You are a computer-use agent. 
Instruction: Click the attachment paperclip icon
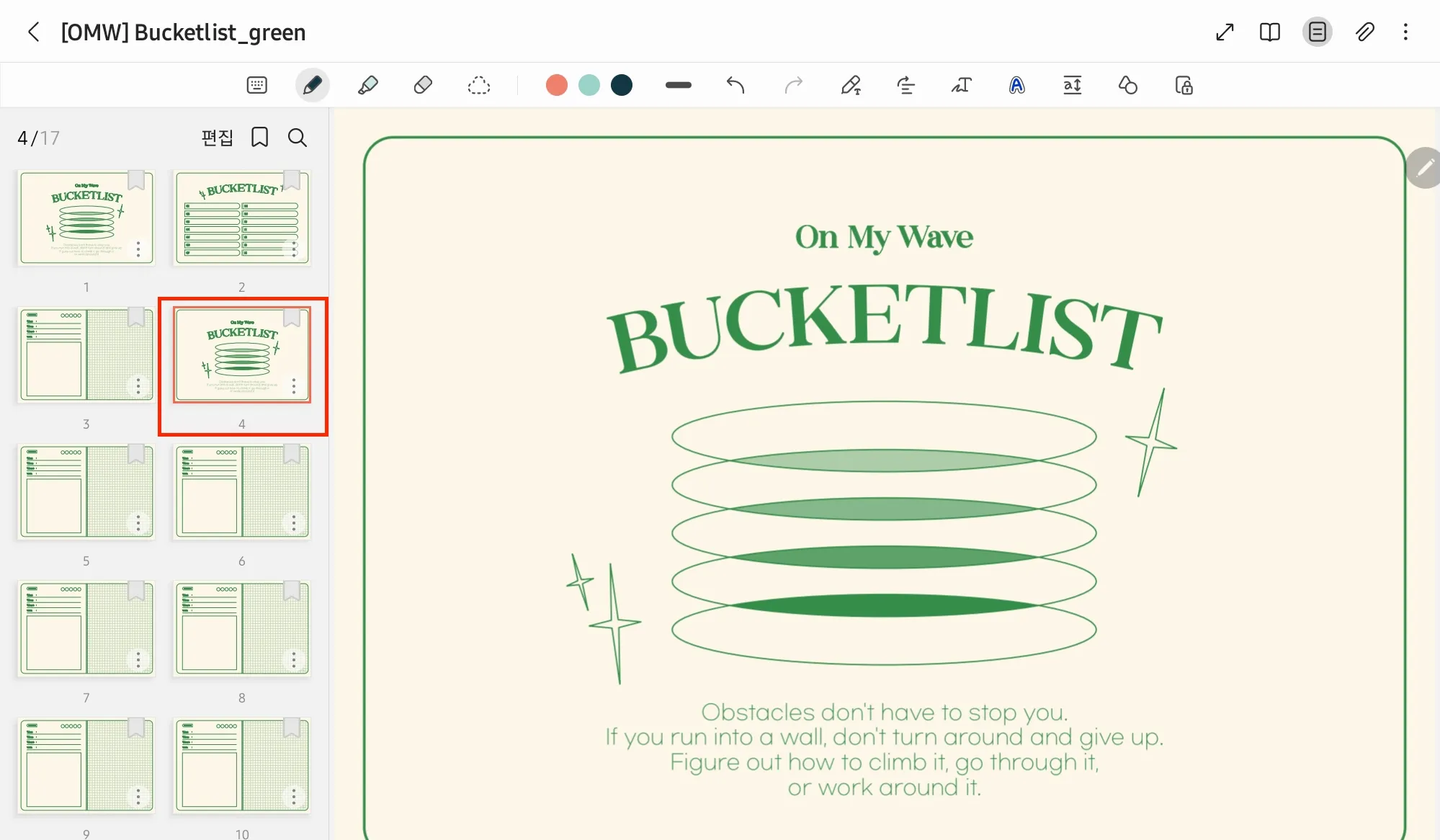pos(1364,32)
